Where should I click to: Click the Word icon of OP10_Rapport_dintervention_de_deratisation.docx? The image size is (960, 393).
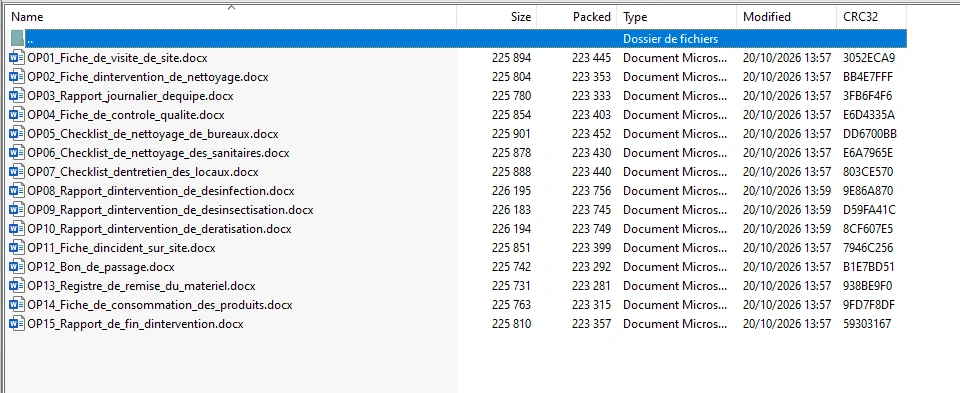point(17,229)
